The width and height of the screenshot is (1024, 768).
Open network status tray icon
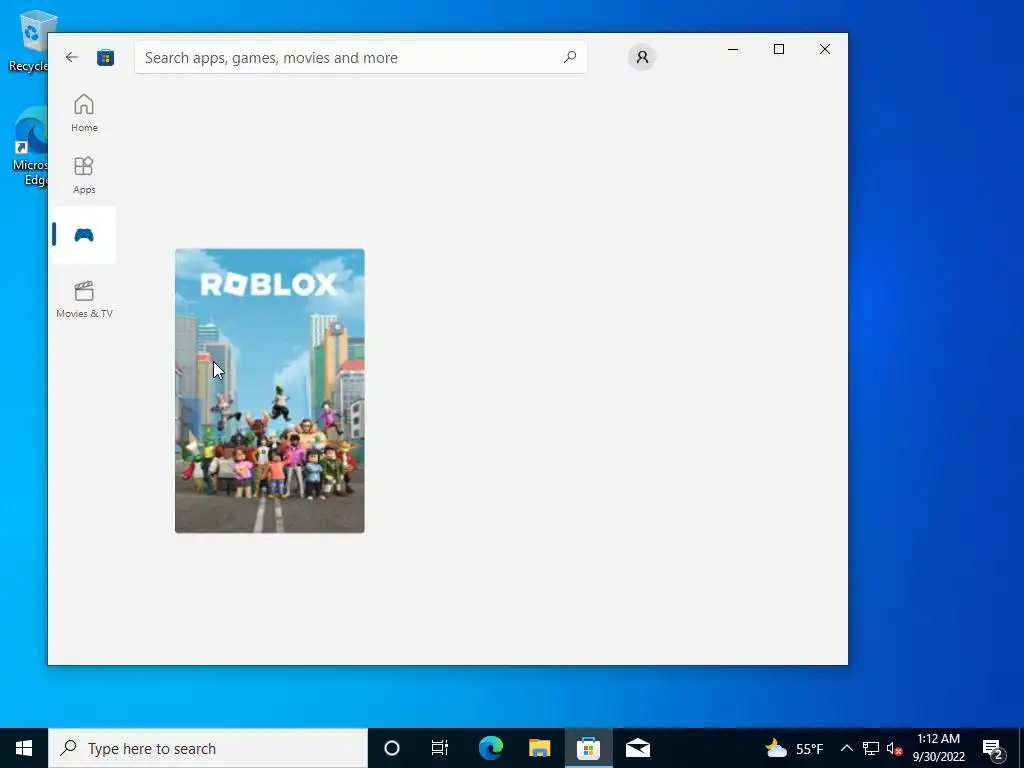point(871,748)
